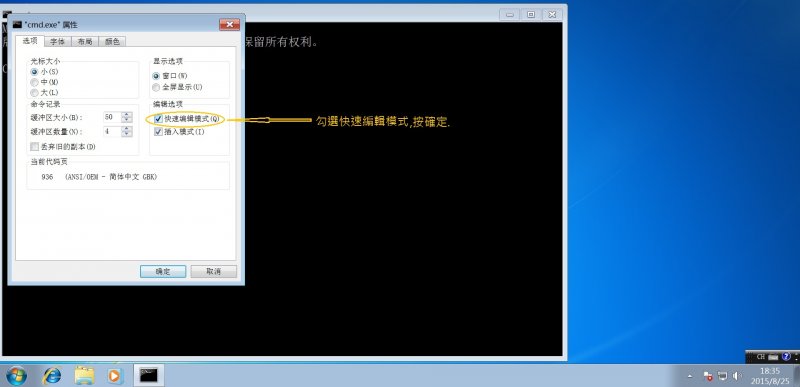This screenshot has height=387, width=800.
Task: Click the buffer count field showing 4
Action: (112, 132)
